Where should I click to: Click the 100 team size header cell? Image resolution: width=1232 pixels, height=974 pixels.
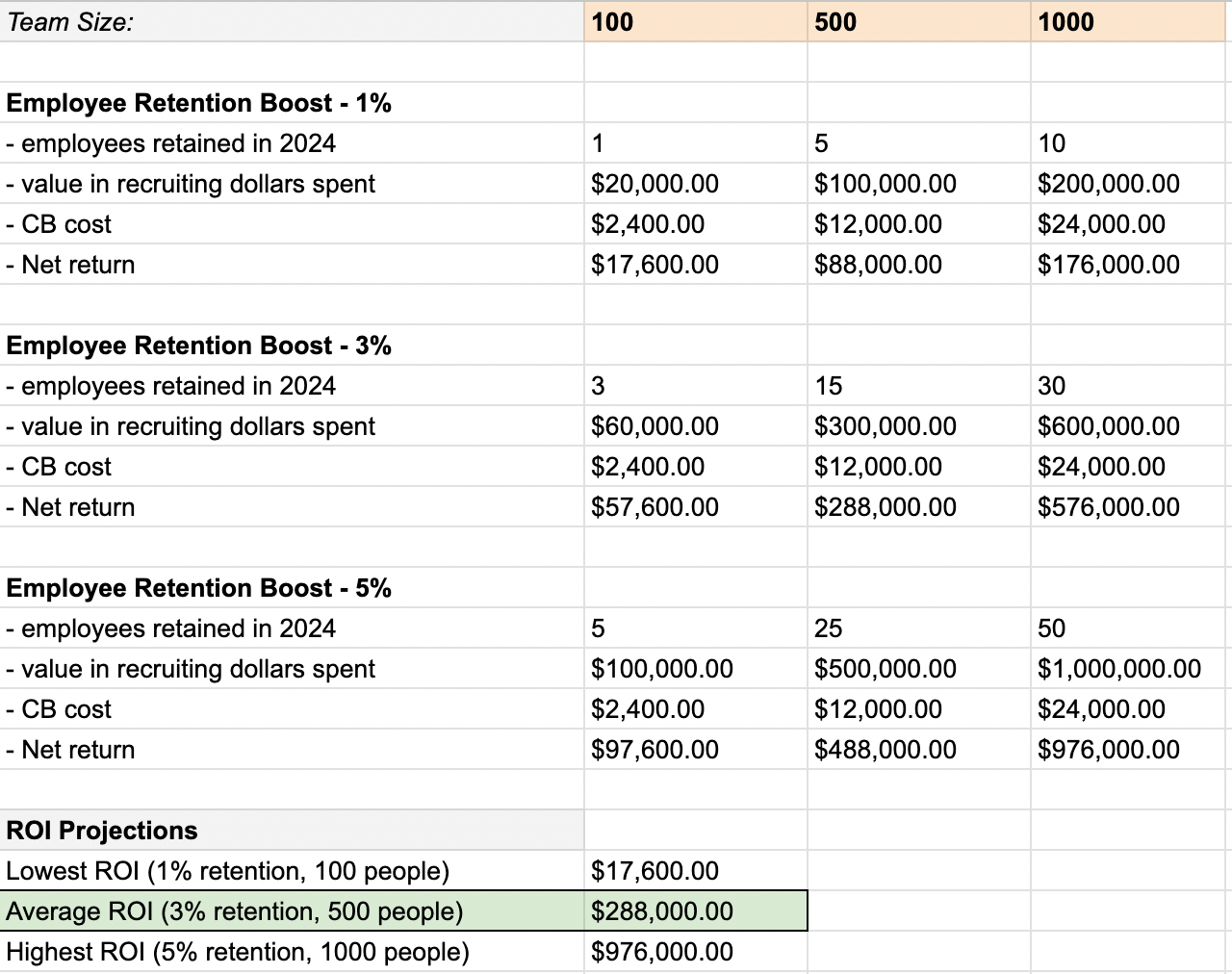696,21
